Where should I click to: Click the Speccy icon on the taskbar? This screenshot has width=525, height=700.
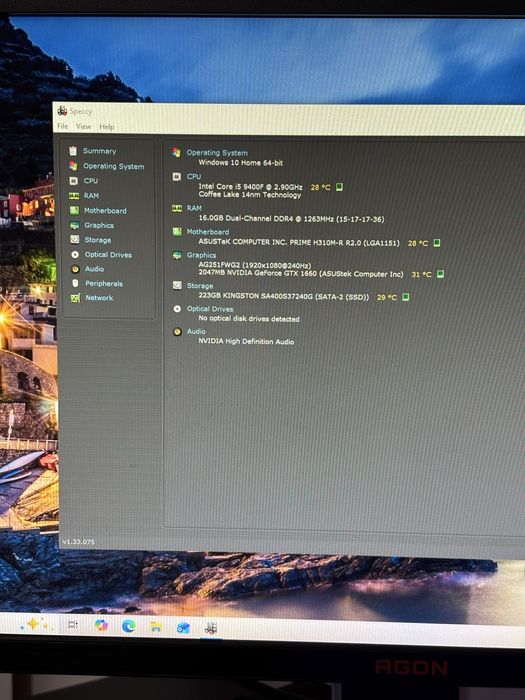211,628
